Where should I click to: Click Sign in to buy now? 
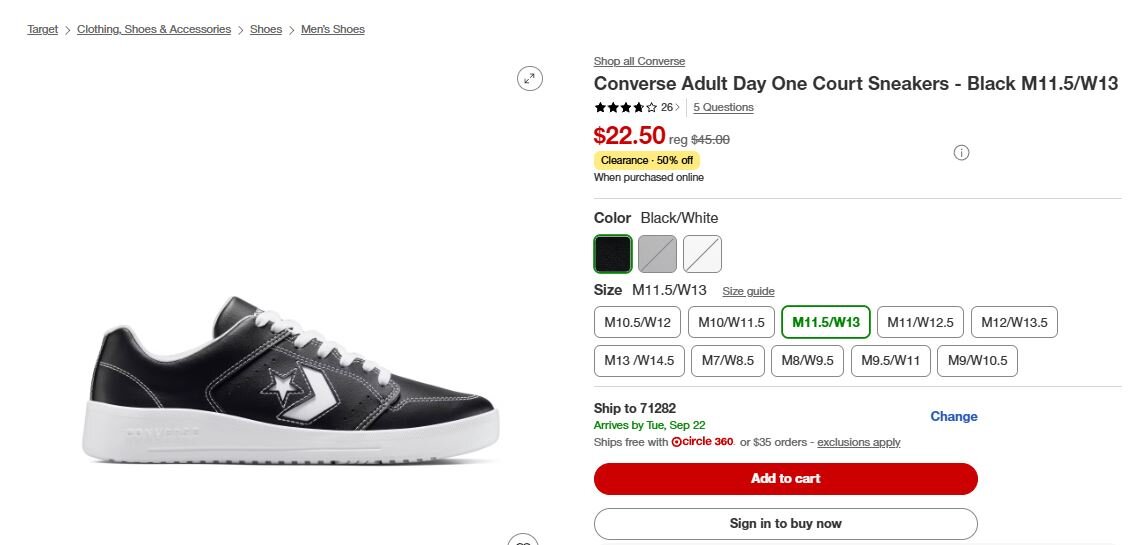785,524
